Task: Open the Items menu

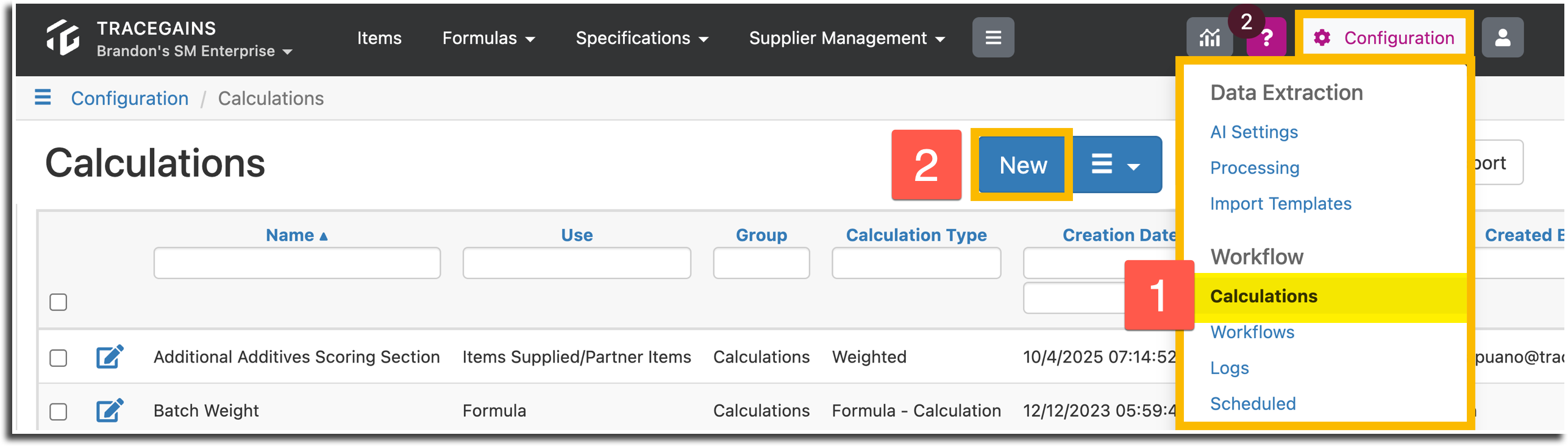Action: 379,38
